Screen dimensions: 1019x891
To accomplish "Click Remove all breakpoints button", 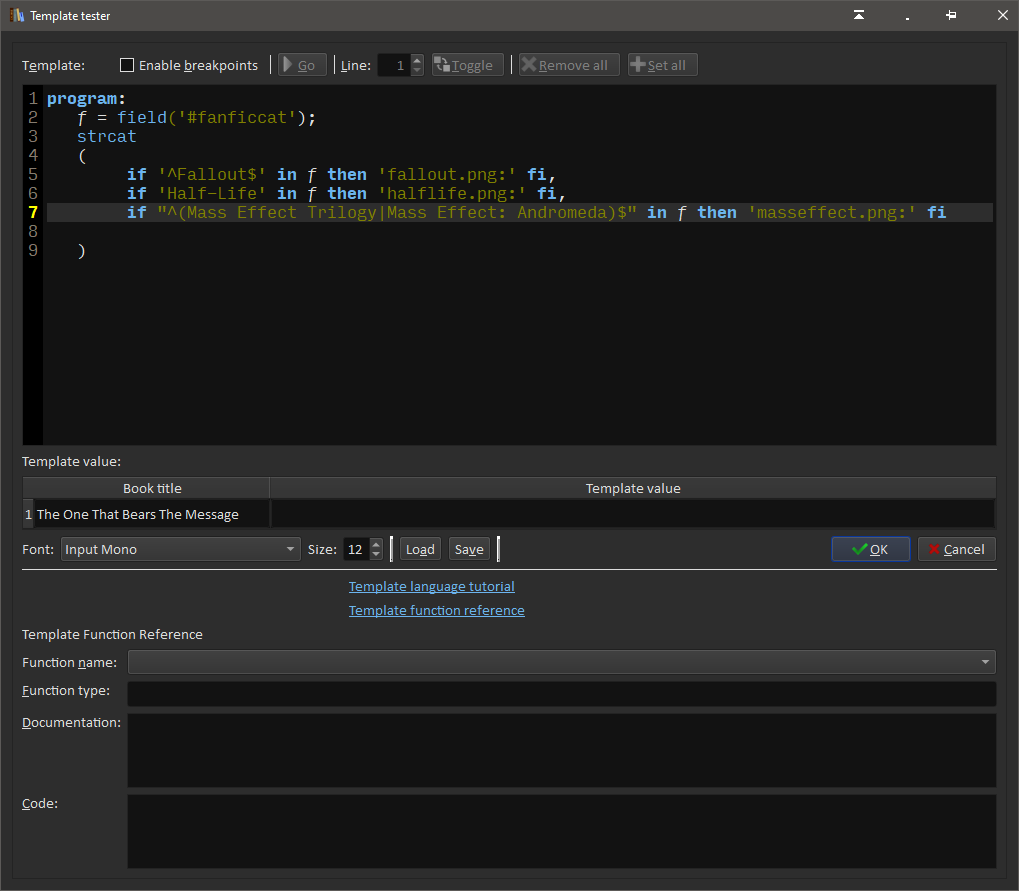I will (568, 65).
